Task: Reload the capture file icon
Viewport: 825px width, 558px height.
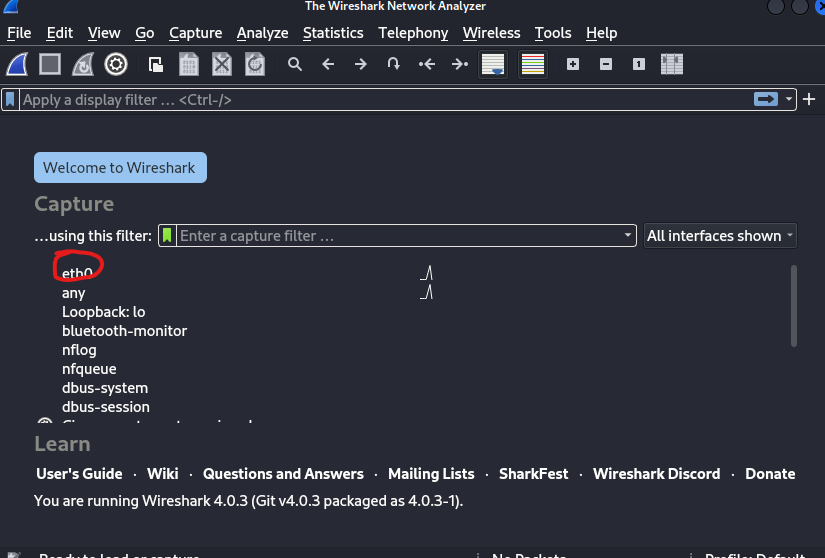Action: pyautogui.click(x=255, y=65)
